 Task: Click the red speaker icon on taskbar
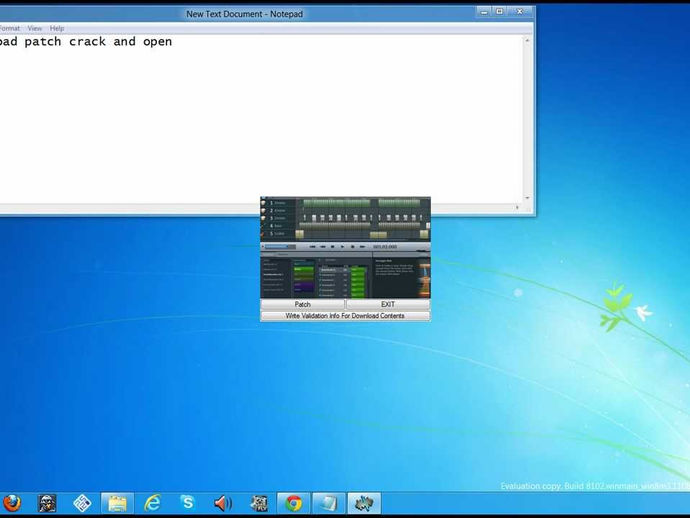point(223,503)
